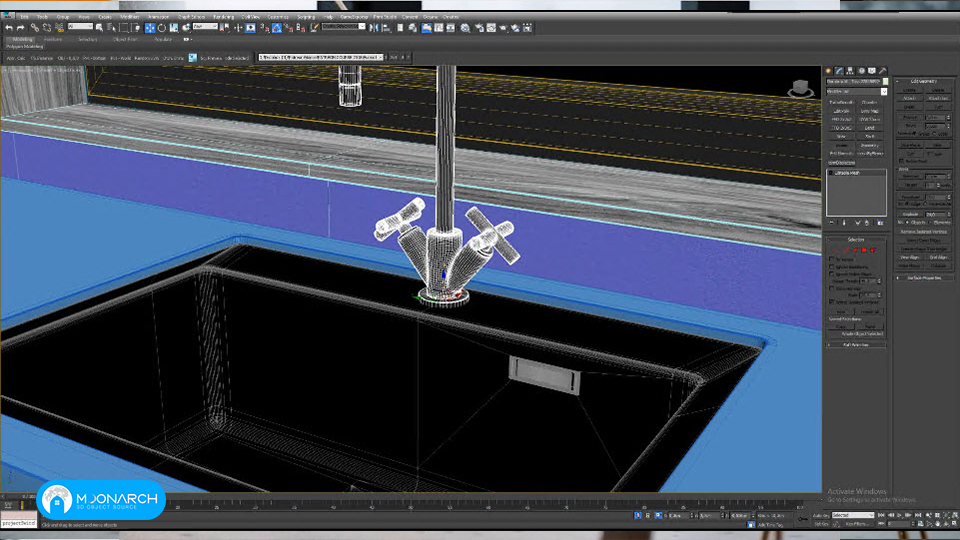The width and height of the screenshot is (960, 540).
Task: Enable the Show Normals checkbox
Action: point(831,288)
